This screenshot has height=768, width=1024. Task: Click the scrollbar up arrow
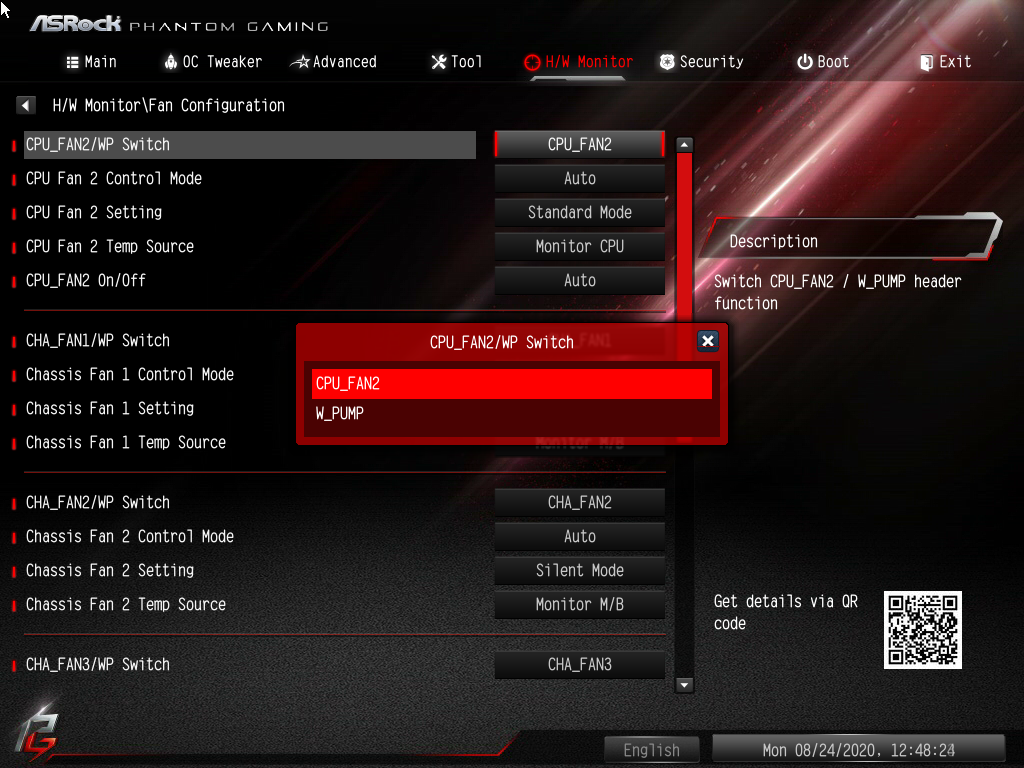coord(684,144)
